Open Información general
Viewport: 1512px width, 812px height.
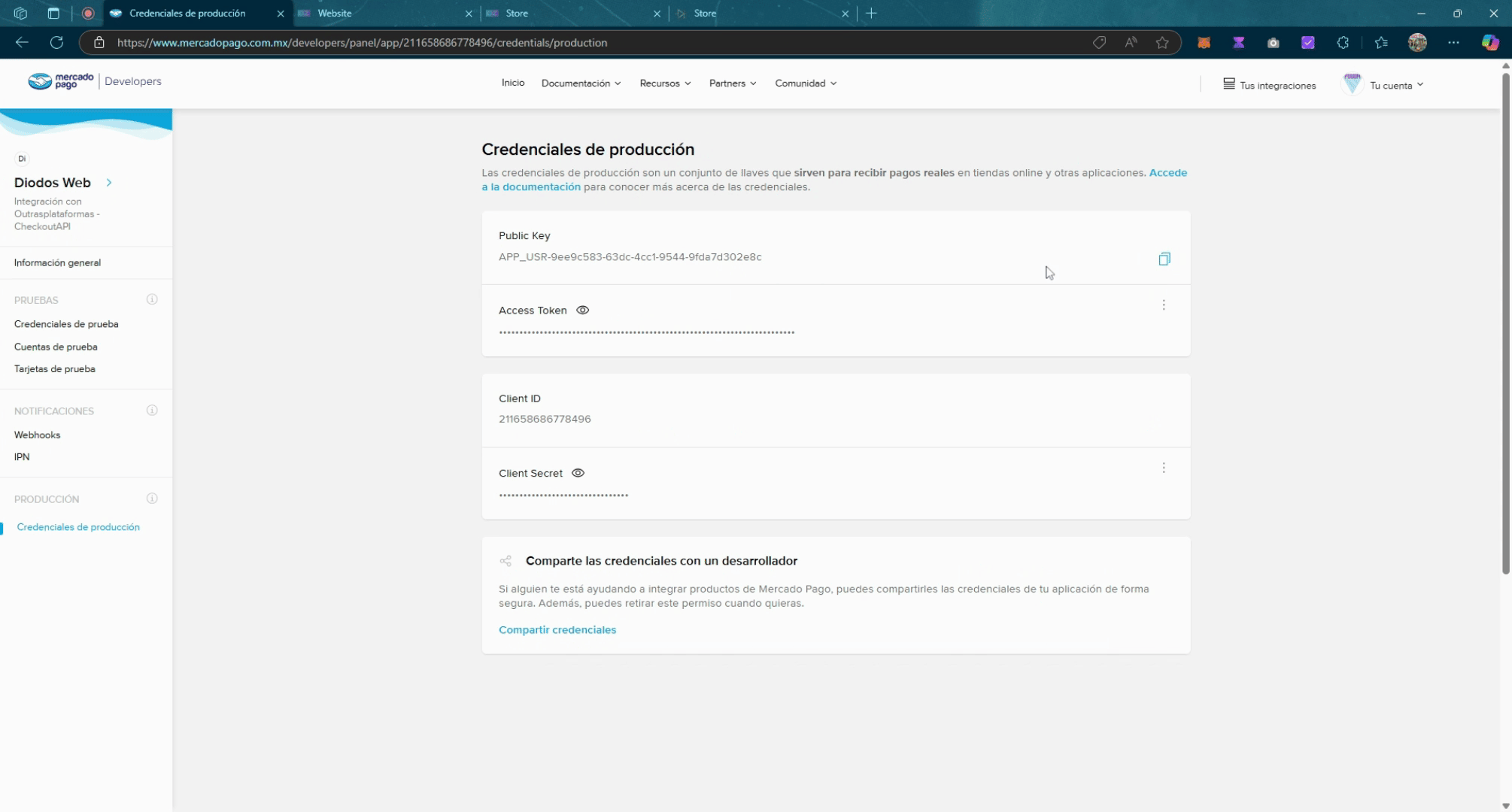click(x=57, y=263)
